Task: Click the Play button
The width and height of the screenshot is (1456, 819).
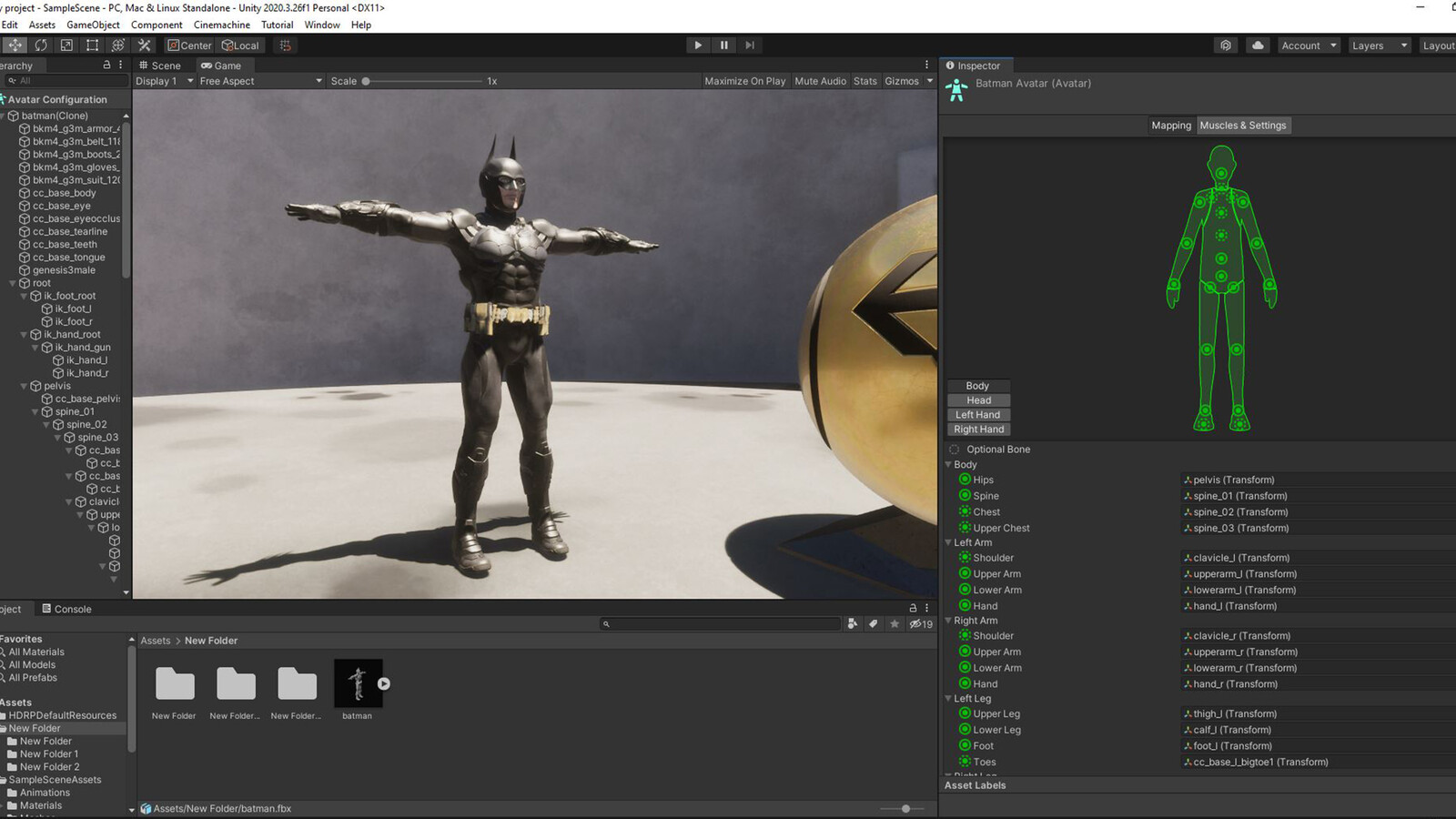Action: tap(698, 45)
